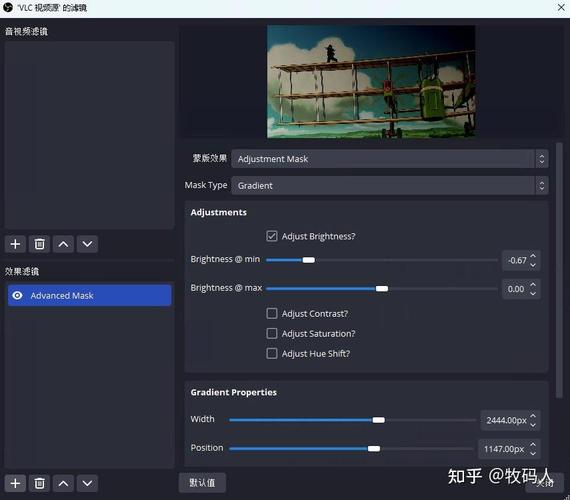Remove the selected effect filter trash icon
This screenshot has height=500, width=570.
click(x=39, y=483)
